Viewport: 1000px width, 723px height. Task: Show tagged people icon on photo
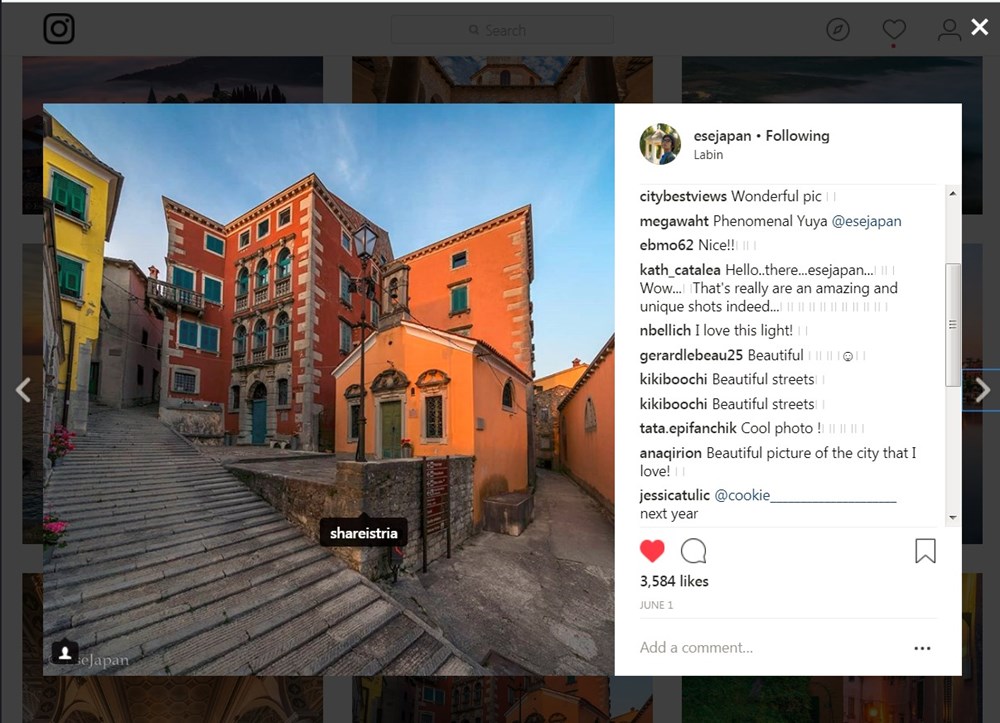tap(65, 652)
